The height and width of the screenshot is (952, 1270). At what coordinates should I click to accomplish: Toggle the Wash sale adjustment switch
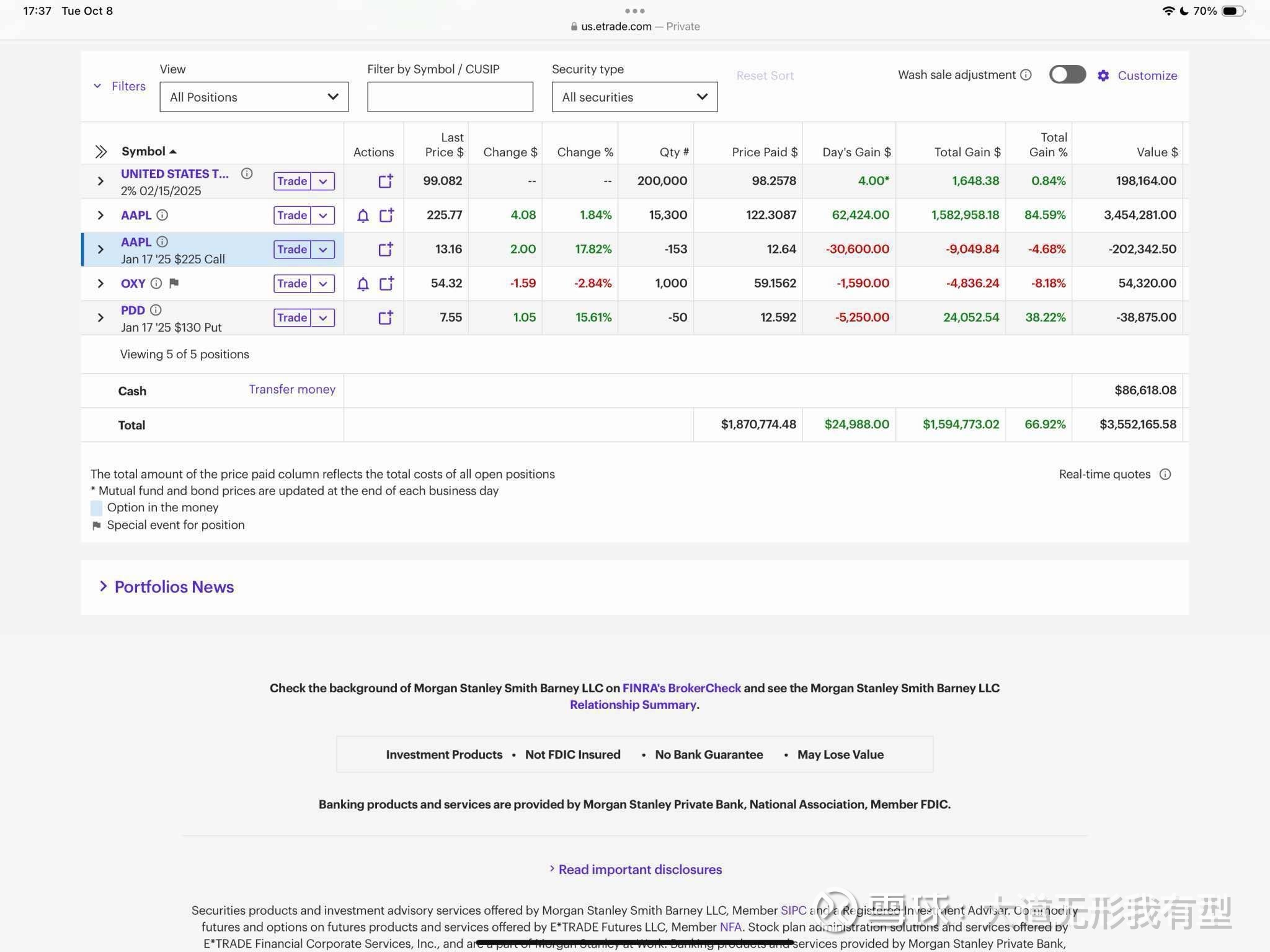pos(1067,74)
